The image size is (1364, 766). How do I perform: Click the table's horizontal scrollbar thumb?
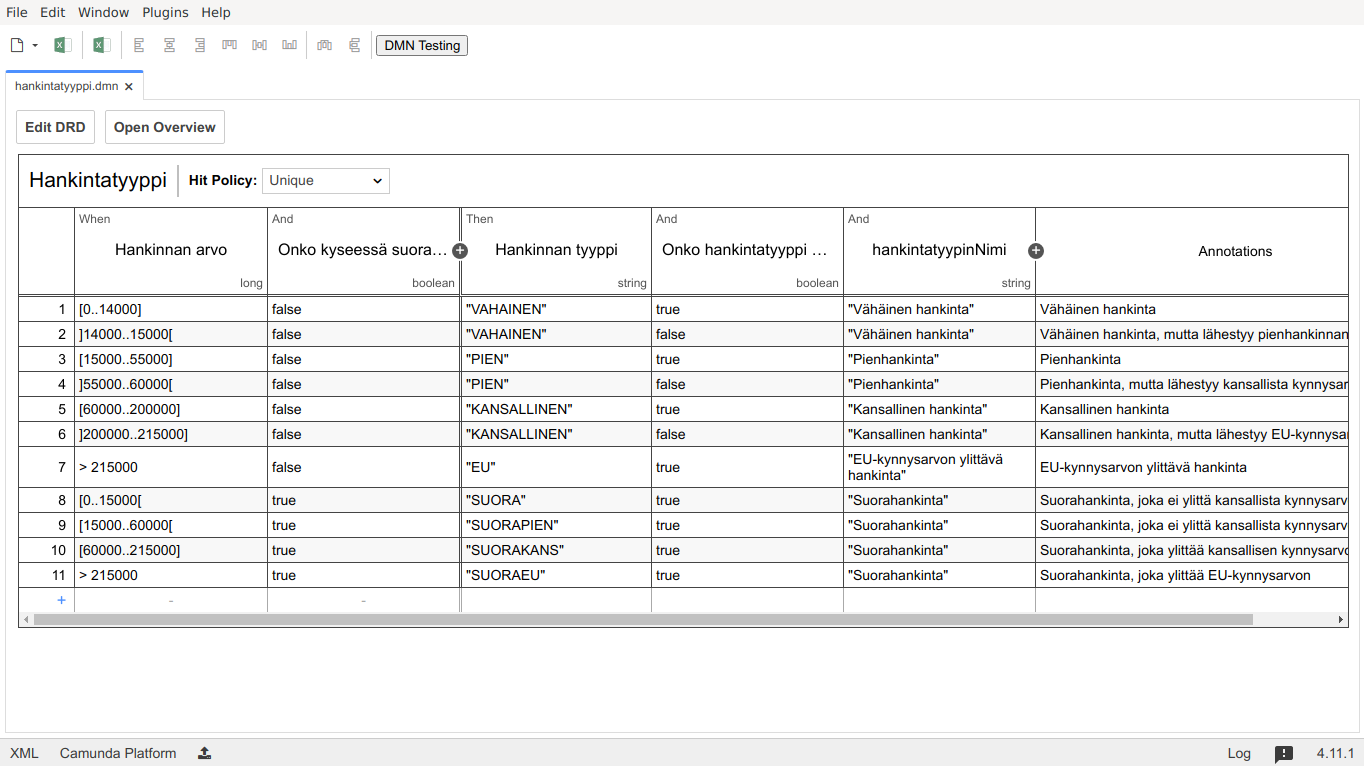pyautogui.click(x=640, y=620)
